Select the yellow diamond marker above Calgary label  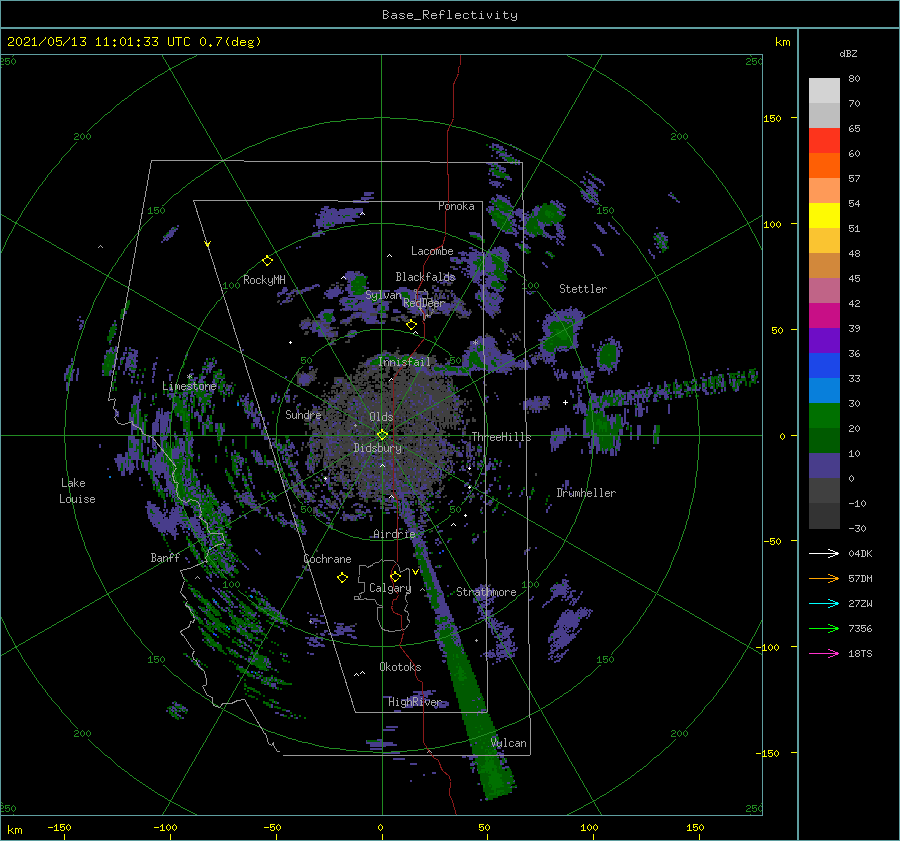click(x=395, y=576)
